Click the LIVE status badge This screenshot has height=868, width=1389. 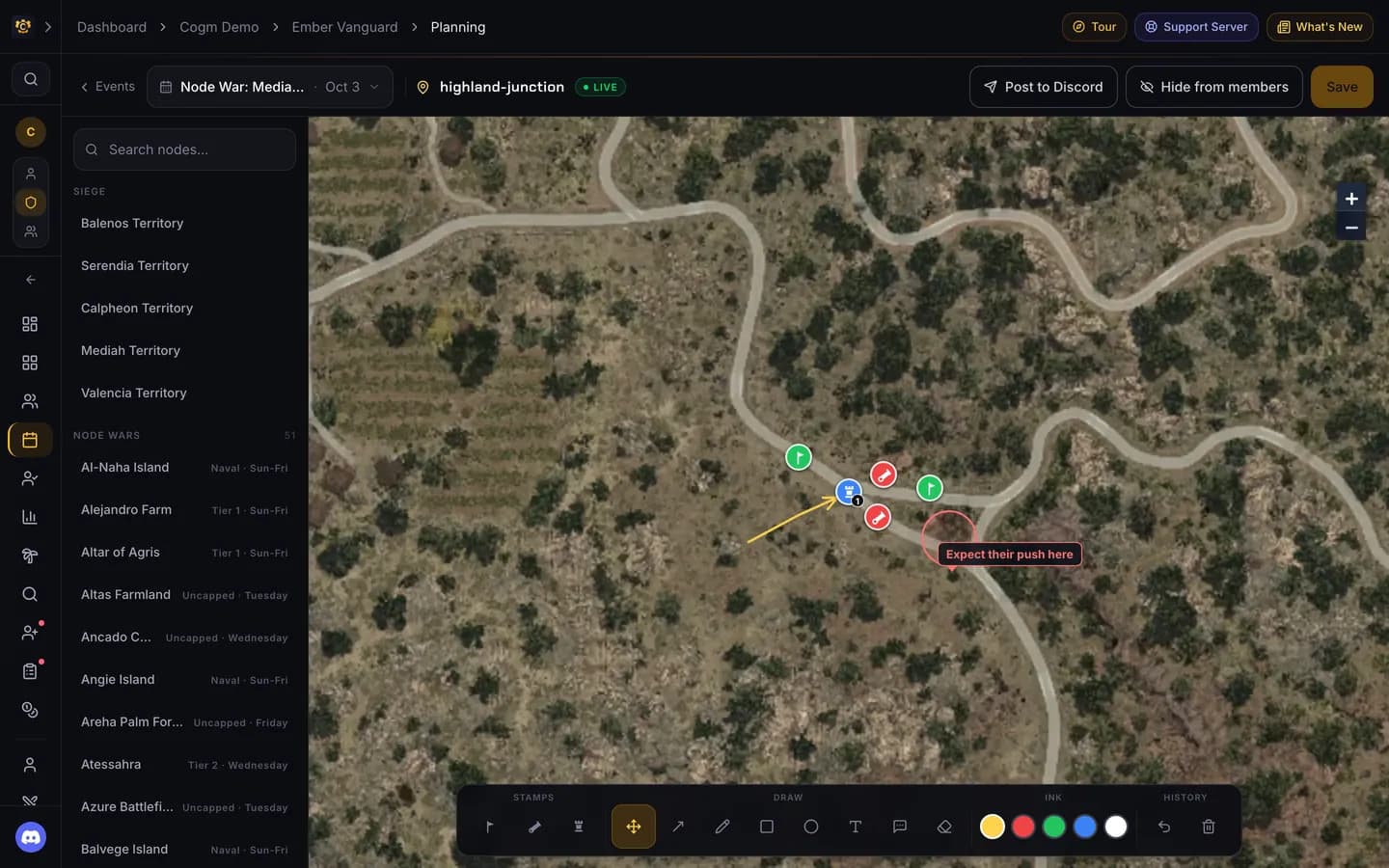pos(600,87)
